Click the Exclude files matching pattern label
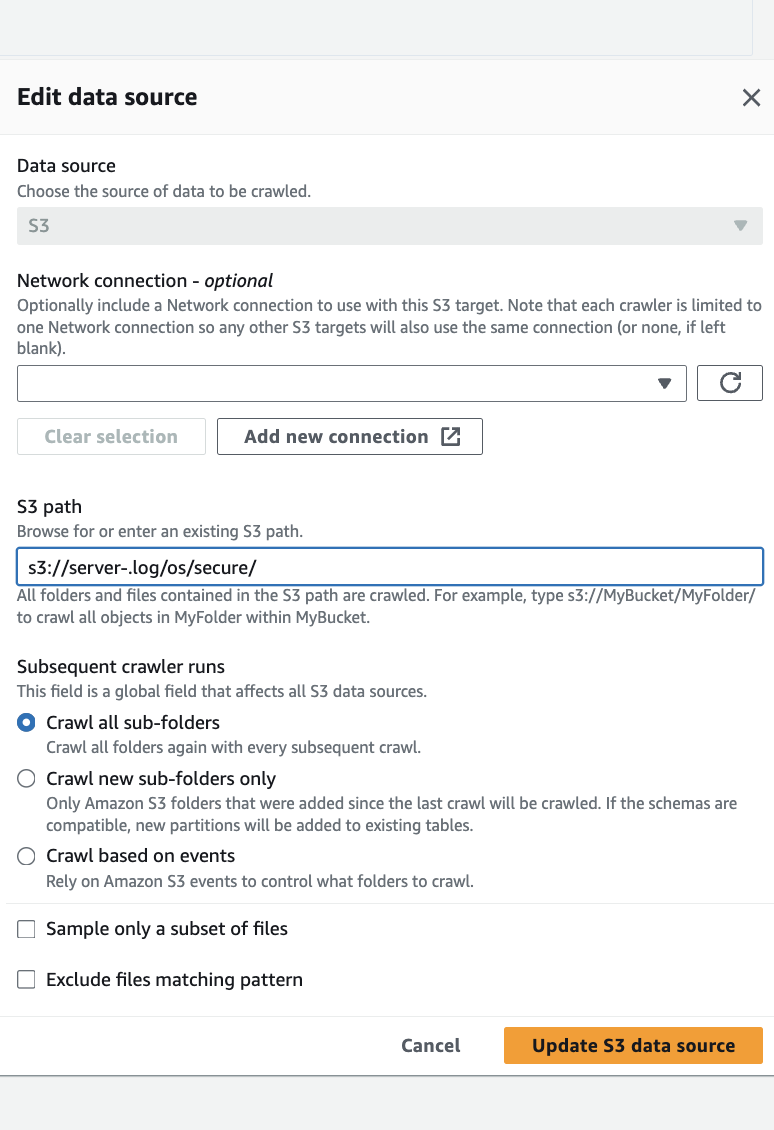The image size is (774, 1130). pyautogui.click(x=175, y=980)
